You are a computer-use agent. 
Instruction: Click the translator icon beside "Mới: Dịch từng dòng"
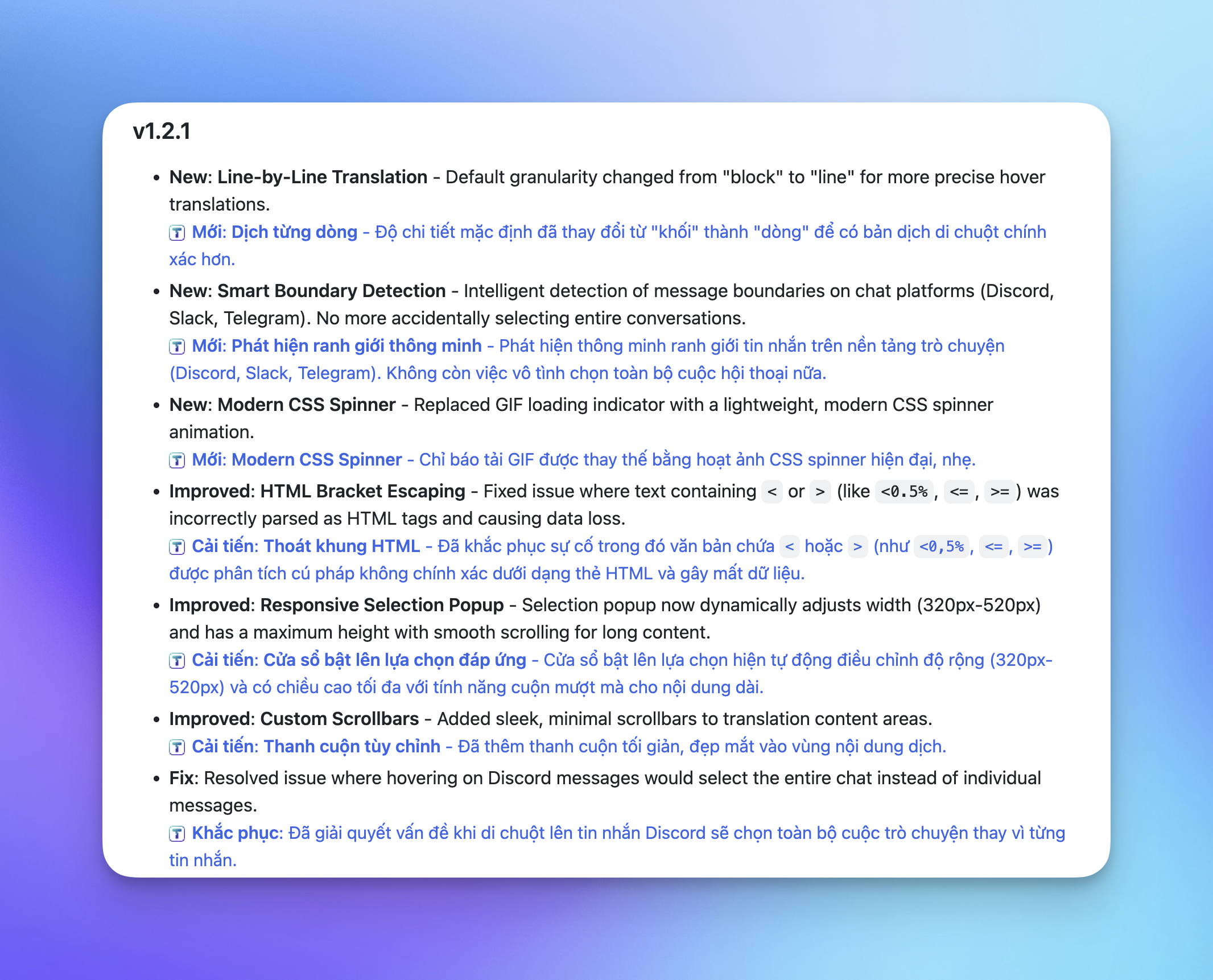(x=178, y=232)
